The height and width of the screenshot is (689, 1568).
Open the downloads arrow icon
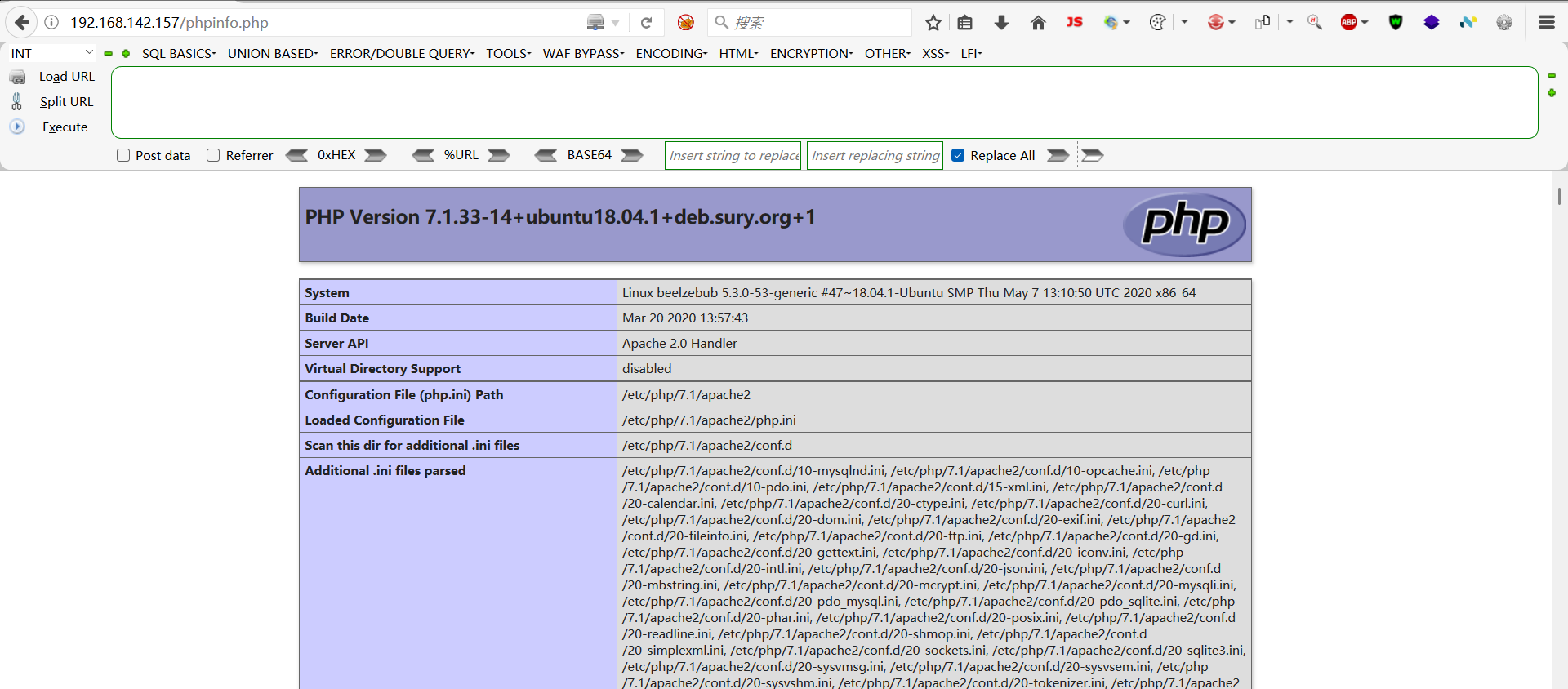[x=1001, y=23]
